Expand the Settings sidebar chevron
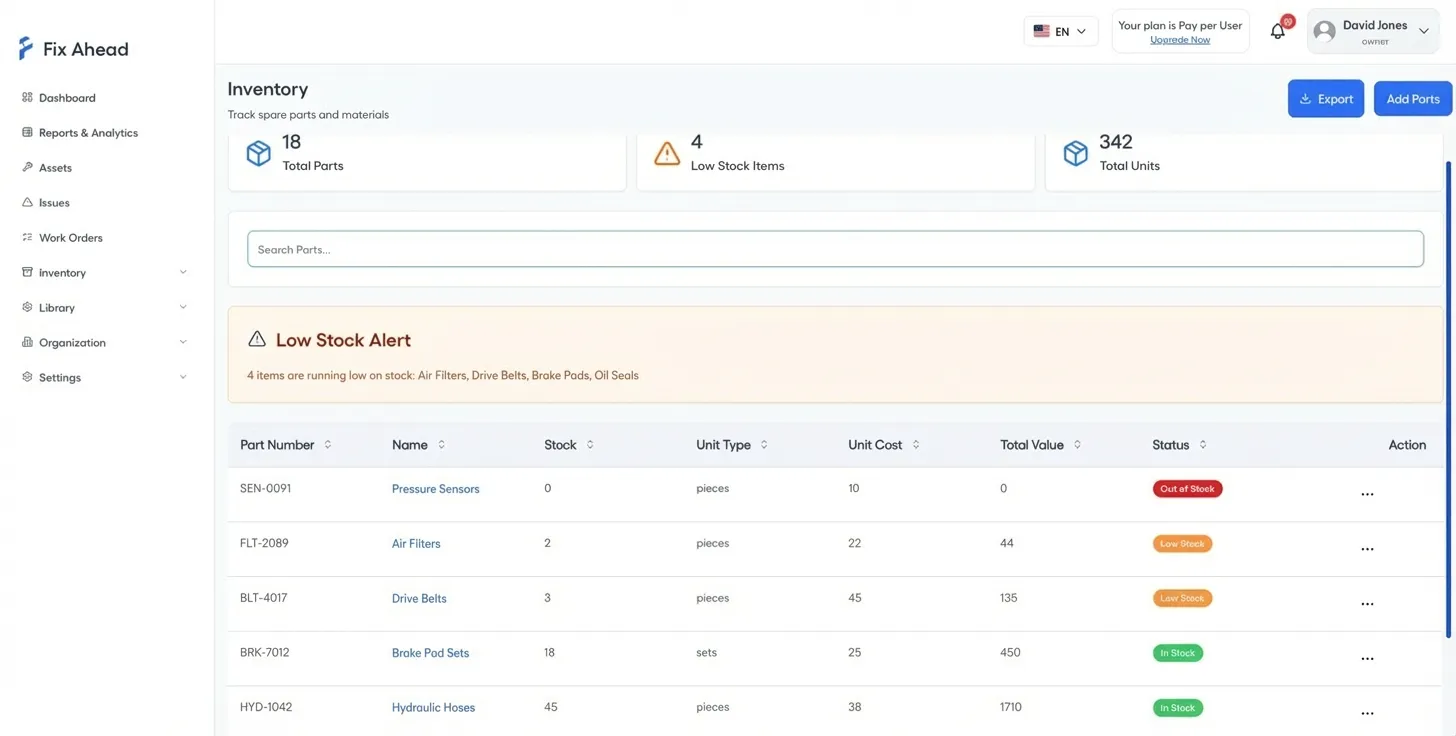Viewport: 1456px width, 736px height. (183, 377)
